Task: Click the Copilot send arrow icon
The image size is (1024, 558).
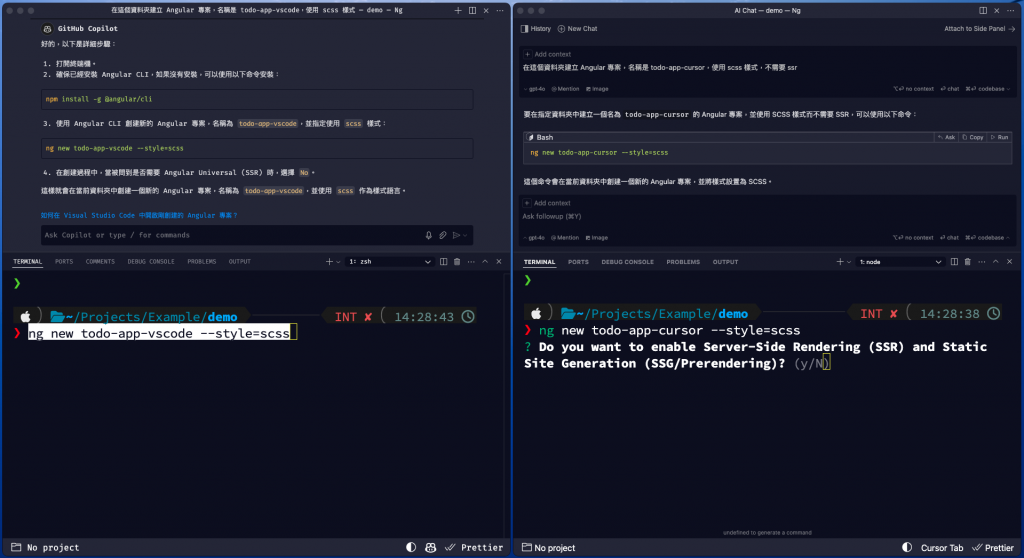Action: pyautogui.click(x=456, y=235)
